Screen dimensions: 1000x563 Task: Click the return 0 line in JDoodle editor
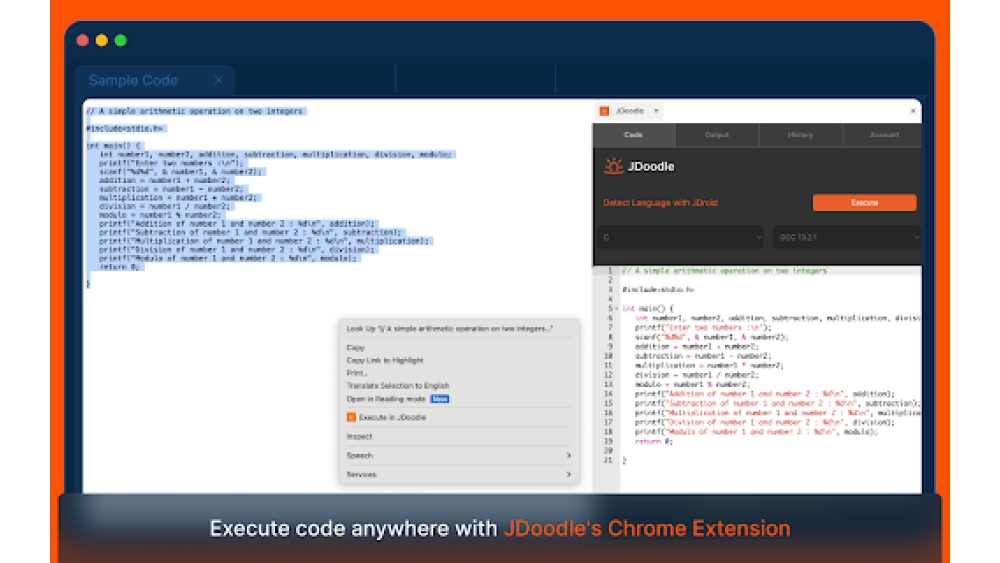pyautogui.click(x=653, y=441)
